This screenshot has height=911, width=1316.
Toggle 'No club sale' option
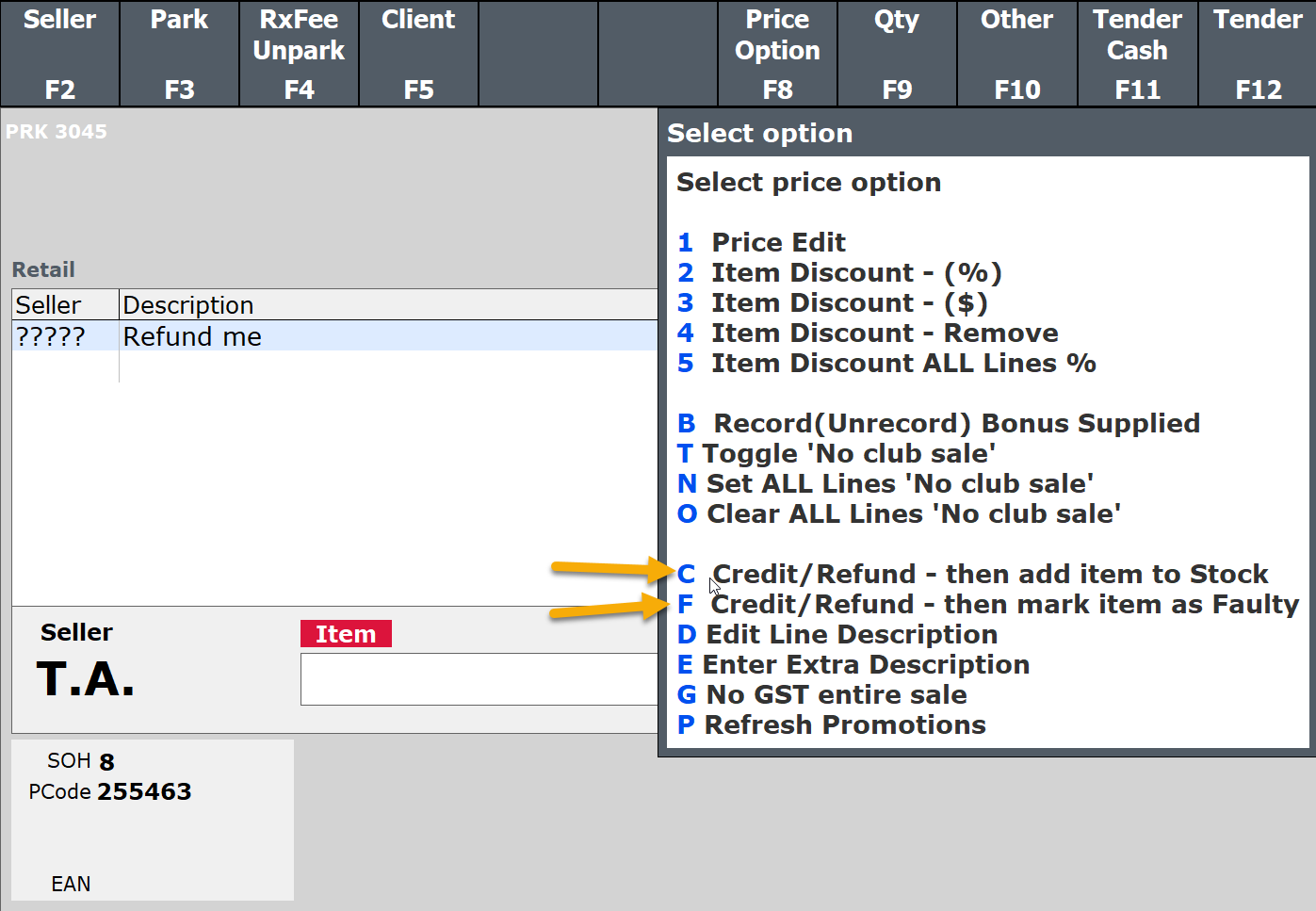848,454
